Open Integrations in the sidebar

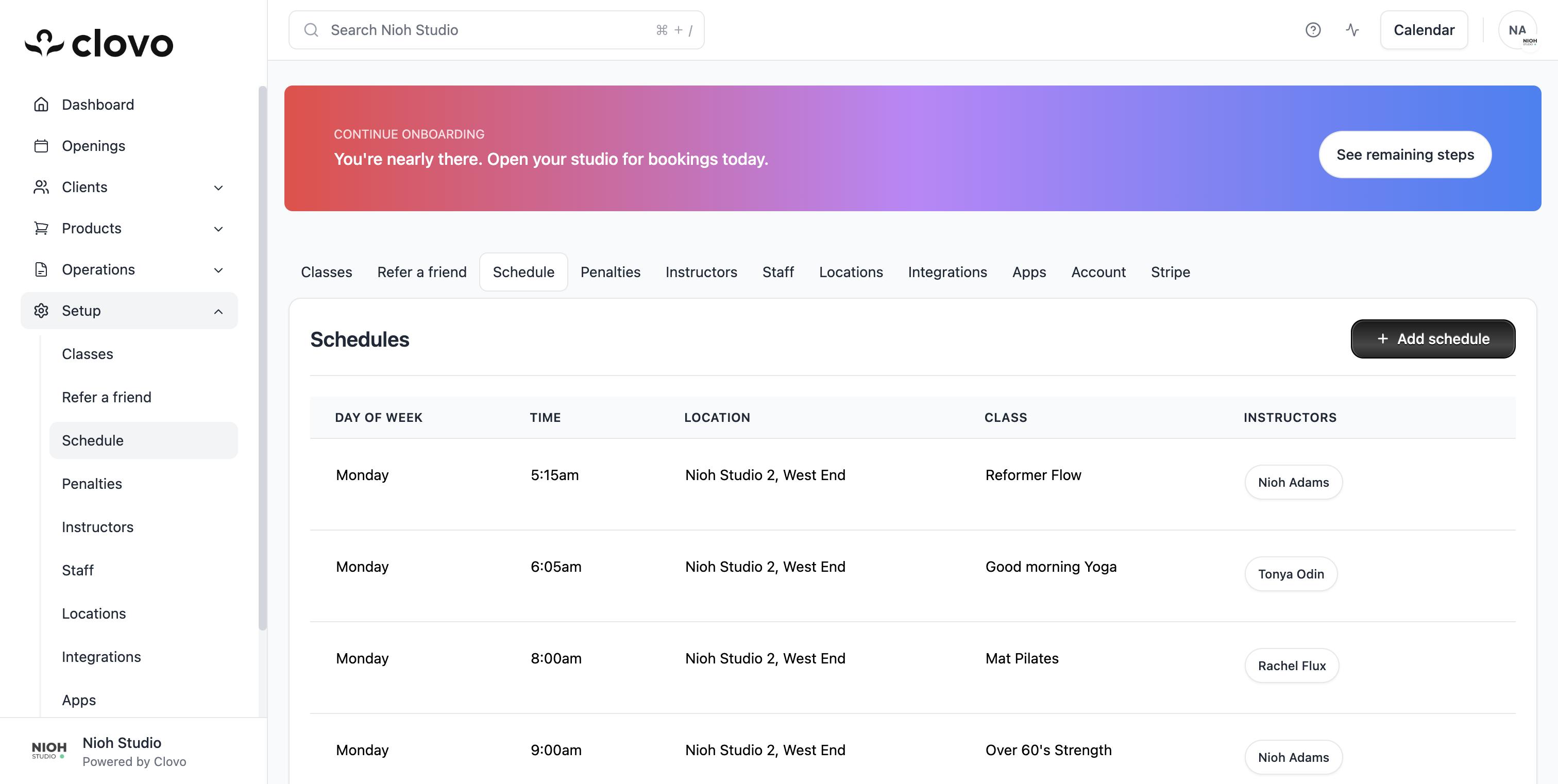(x=144, y=656)
